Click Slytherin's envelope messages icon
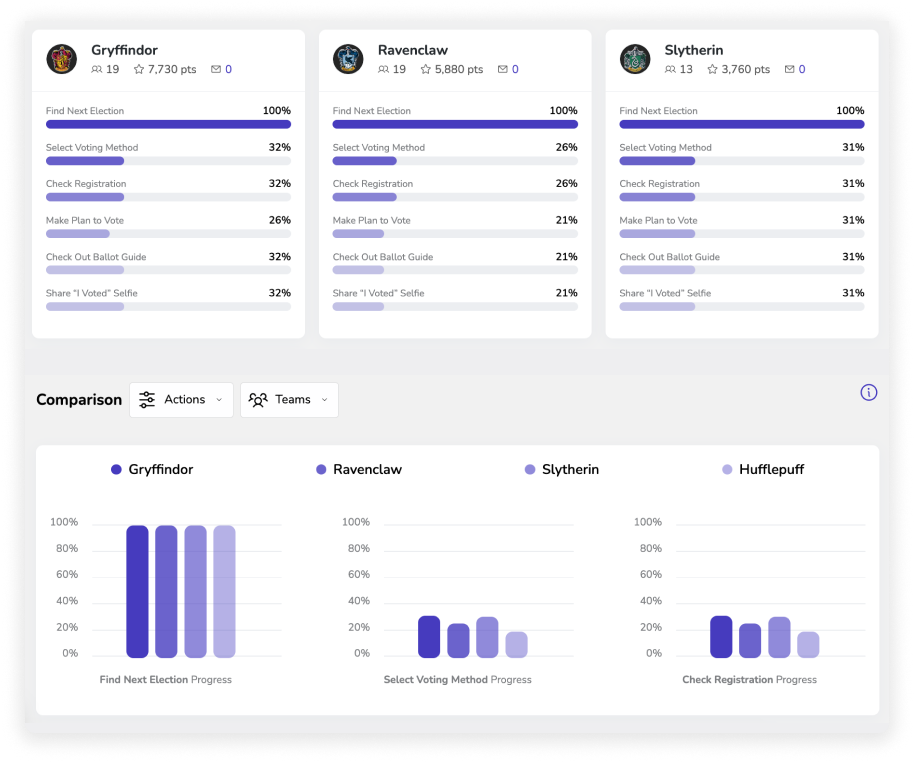Screen dimensions: 914x762 [789, 69]
